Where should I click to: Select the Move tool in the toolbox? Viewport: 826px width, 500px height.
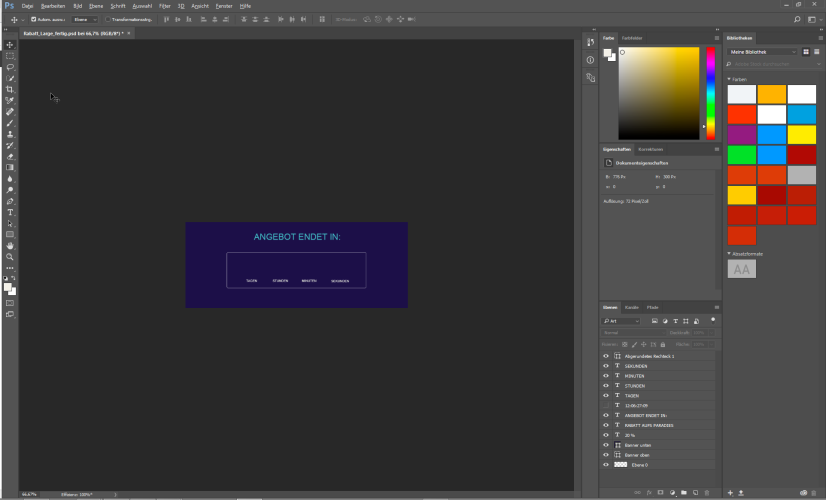10,45
